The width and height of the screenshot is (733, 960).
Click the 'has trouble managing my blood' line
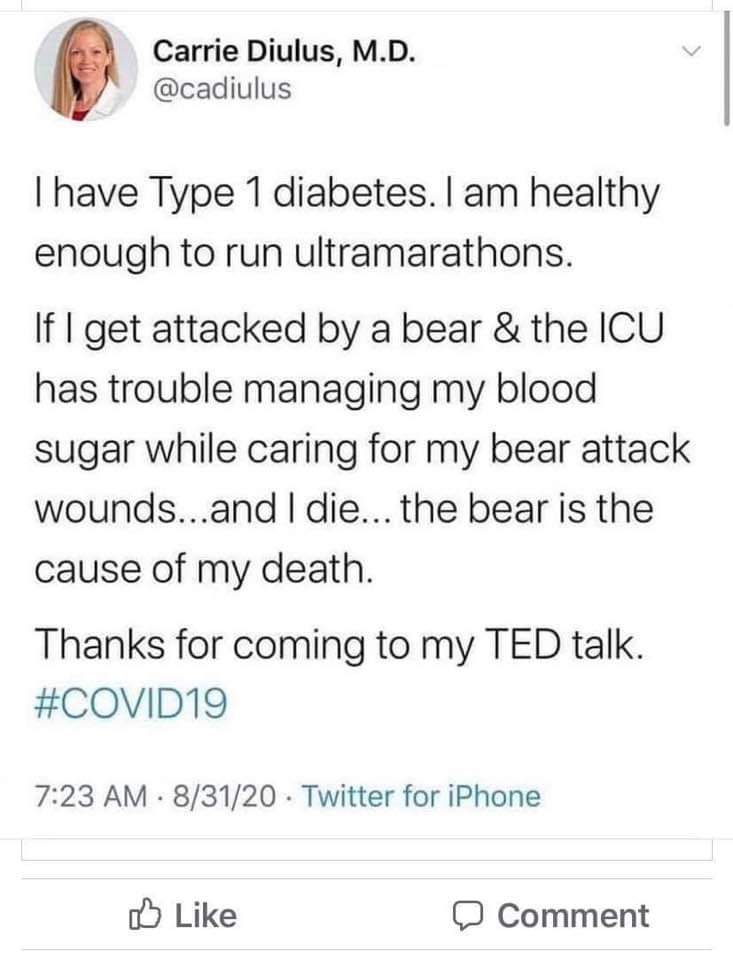[x=315, y=389]
